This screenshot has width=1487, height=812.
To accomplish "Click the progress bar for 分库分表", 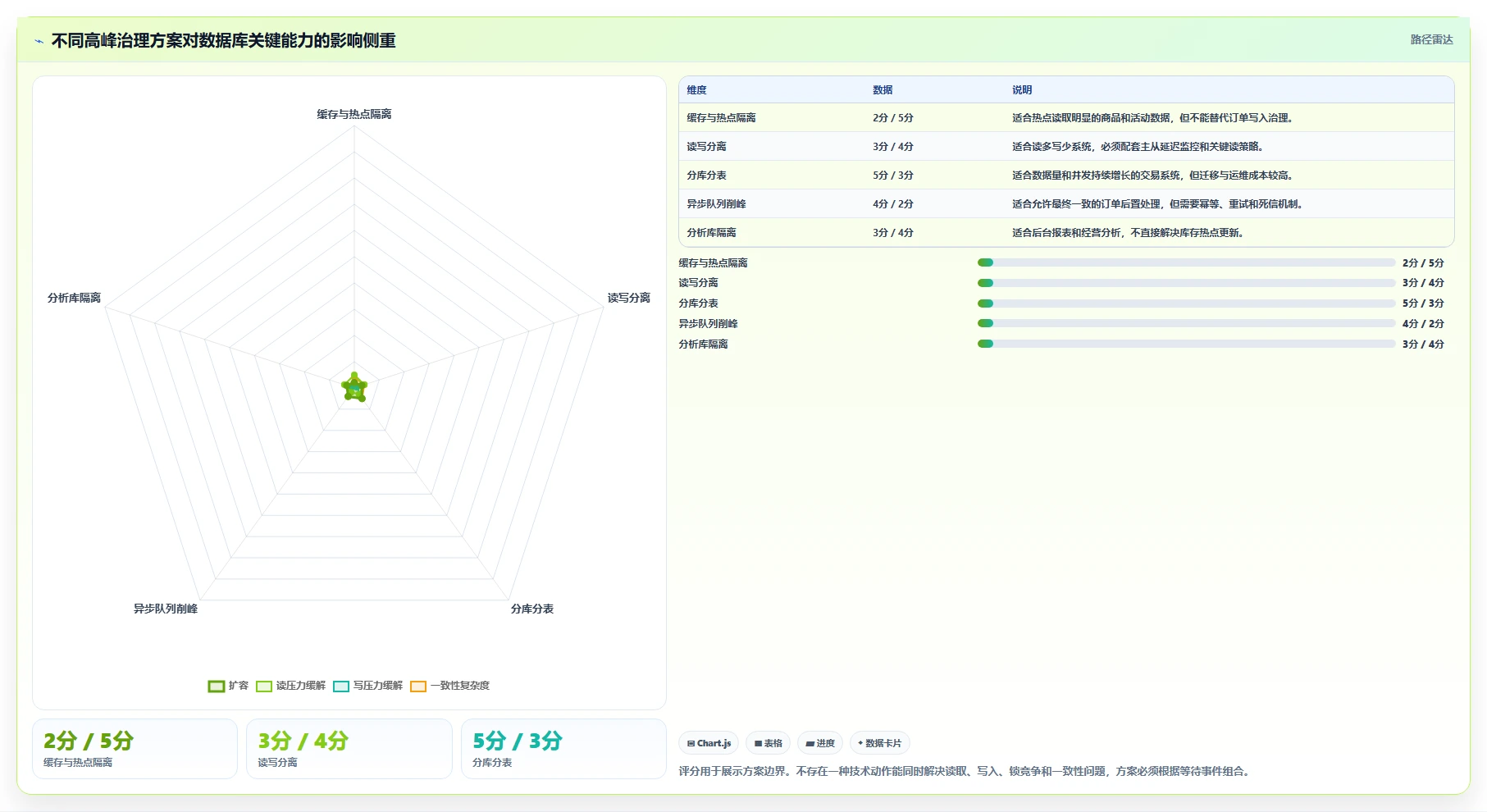I will (1186, 303).
